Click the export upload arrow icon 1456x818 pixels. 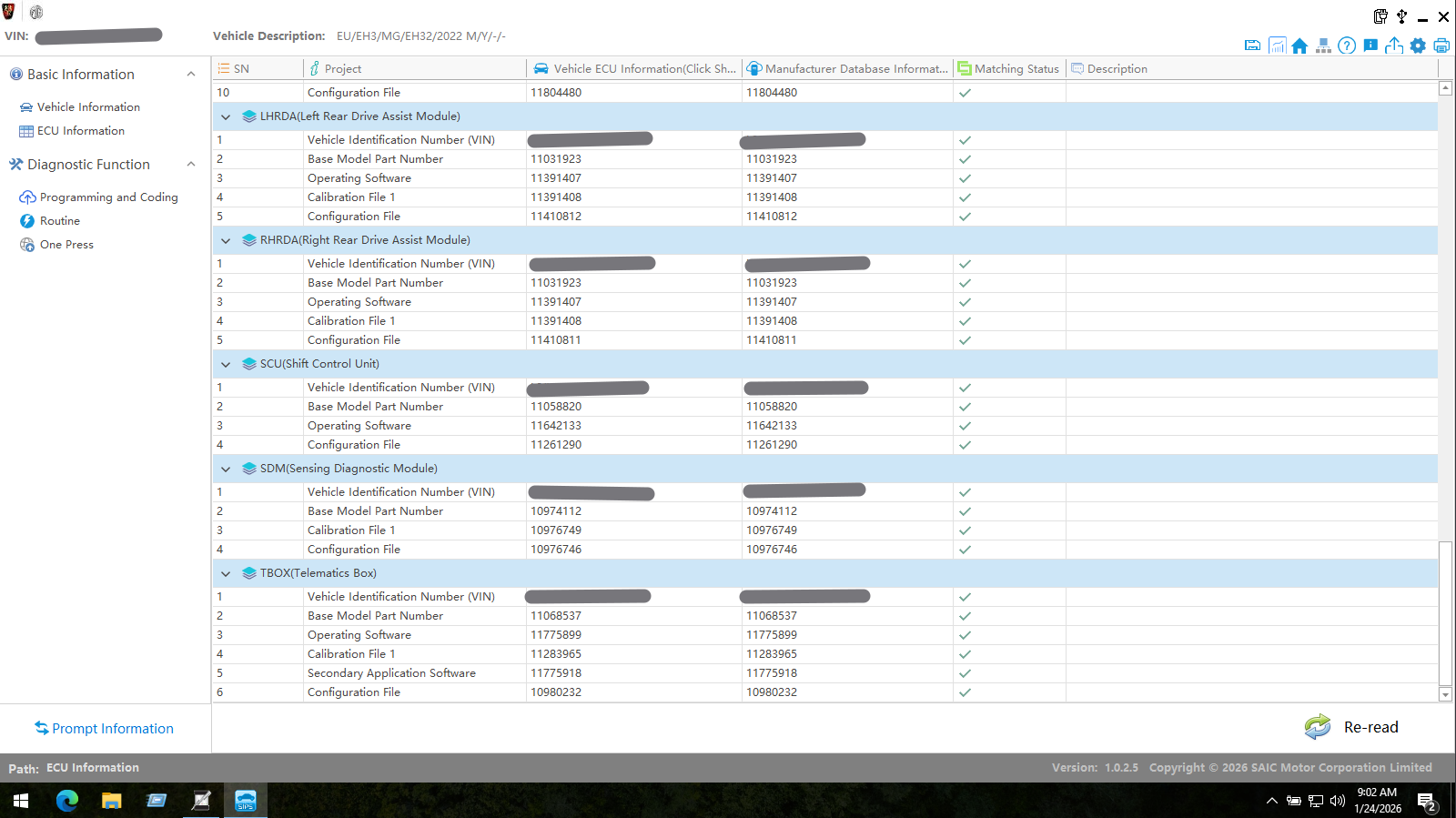point(1394,45)
